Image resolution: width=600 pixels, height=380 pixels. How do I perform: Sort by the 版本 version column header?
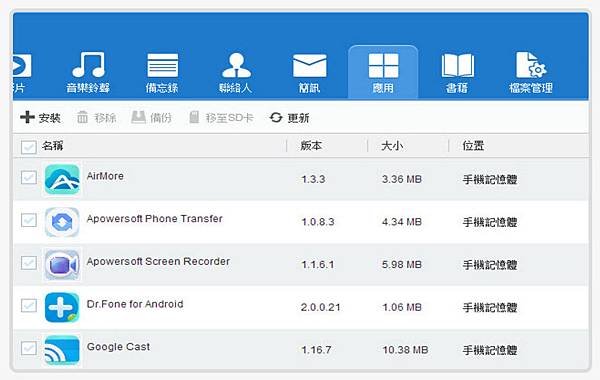coord(311,145)
